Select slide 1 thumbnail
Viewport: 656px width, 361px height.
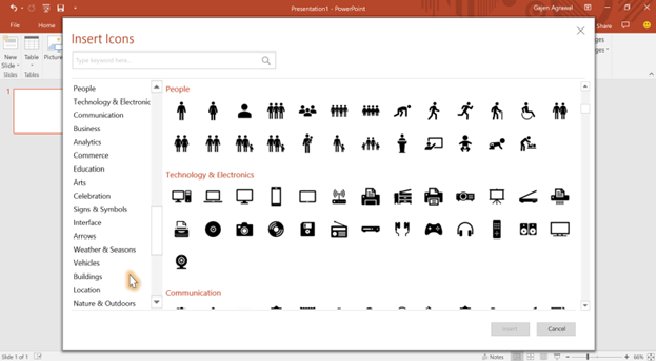coord(38,111)
